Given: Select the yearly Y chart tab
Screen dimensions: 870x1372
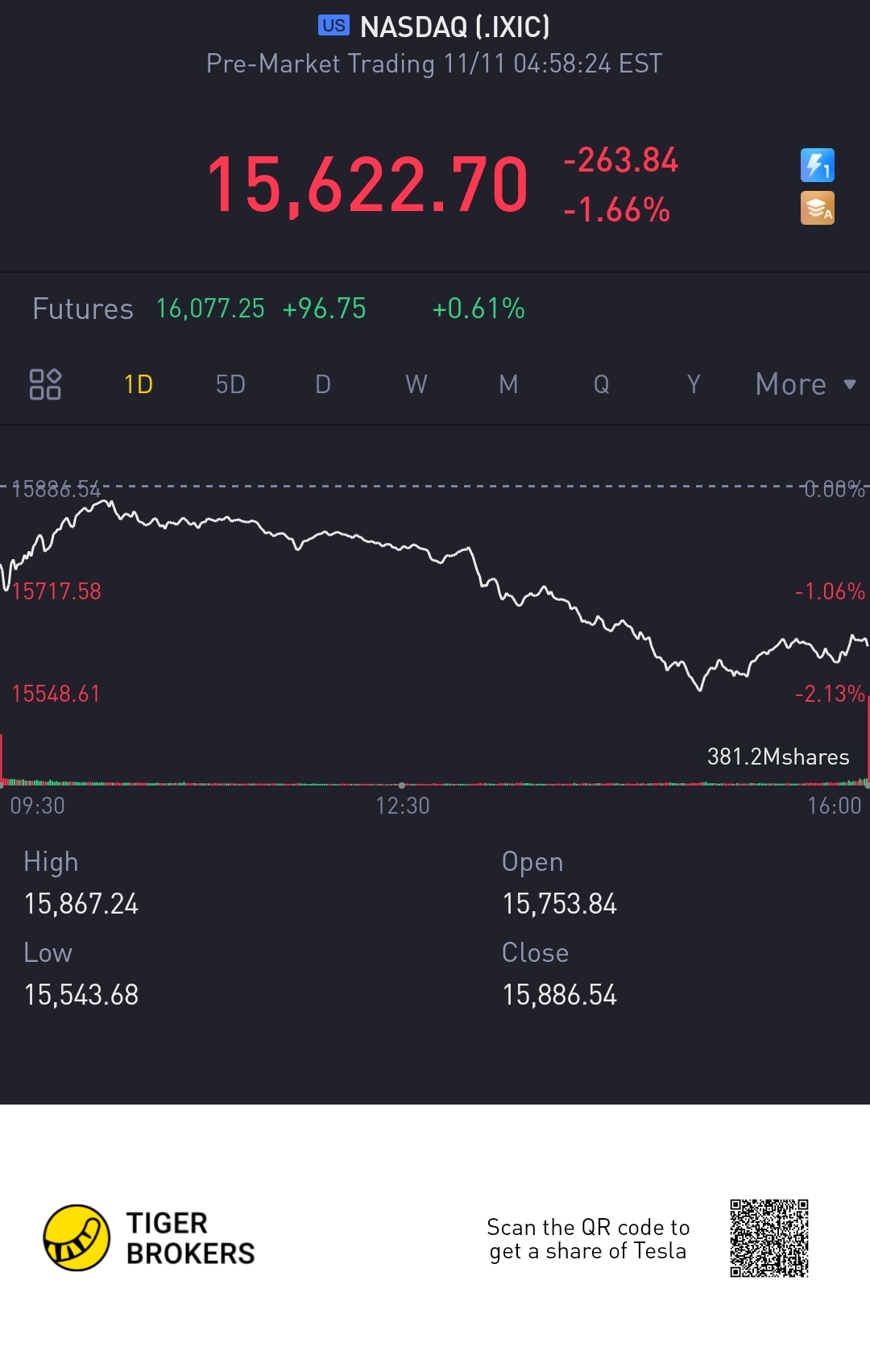Looking at the screenshot, I should [694, 384].
